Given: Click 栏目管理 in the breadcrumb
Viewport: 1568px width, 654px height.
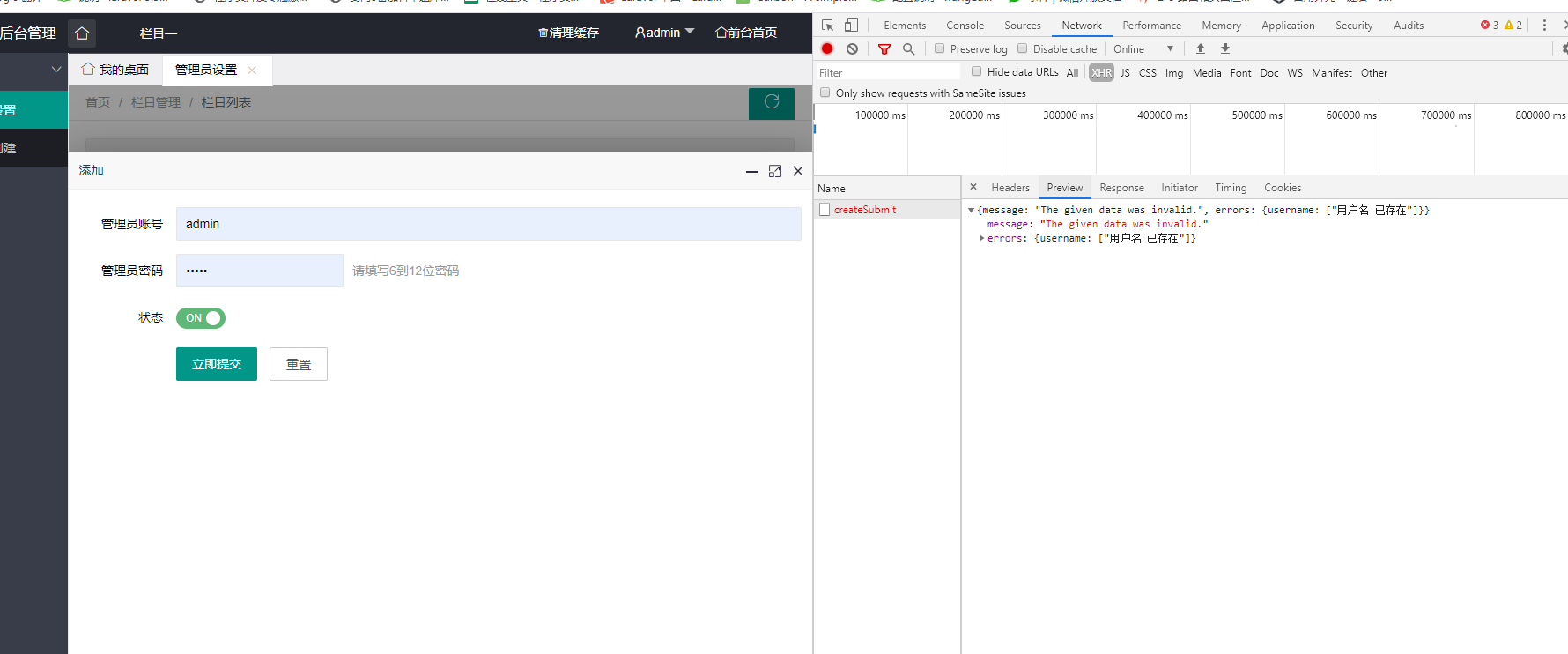Looking at the screenshot, I should point(156,102).
